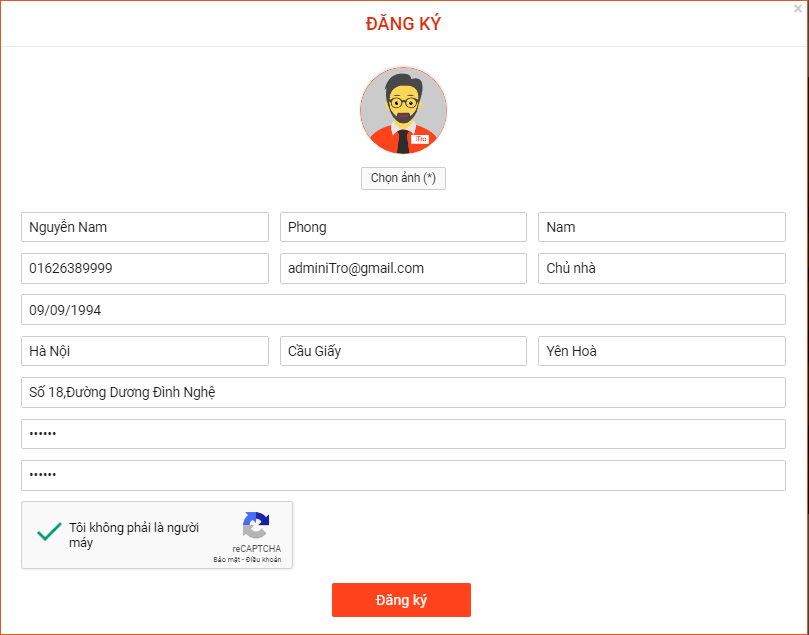Screen dimensions: 809x635
Task: Open reCAPTCHA 'Bảo mật' privacy link
Action: click(228, 560)
